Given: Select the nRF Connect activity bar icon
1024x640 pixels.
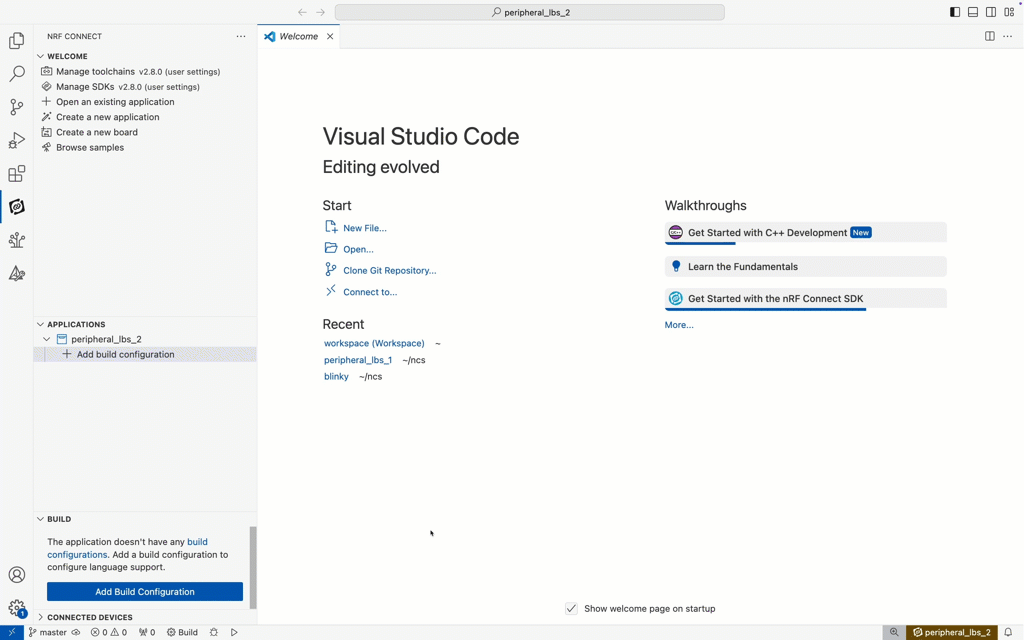Looking at the screenshot, I should tap(17, 207).
